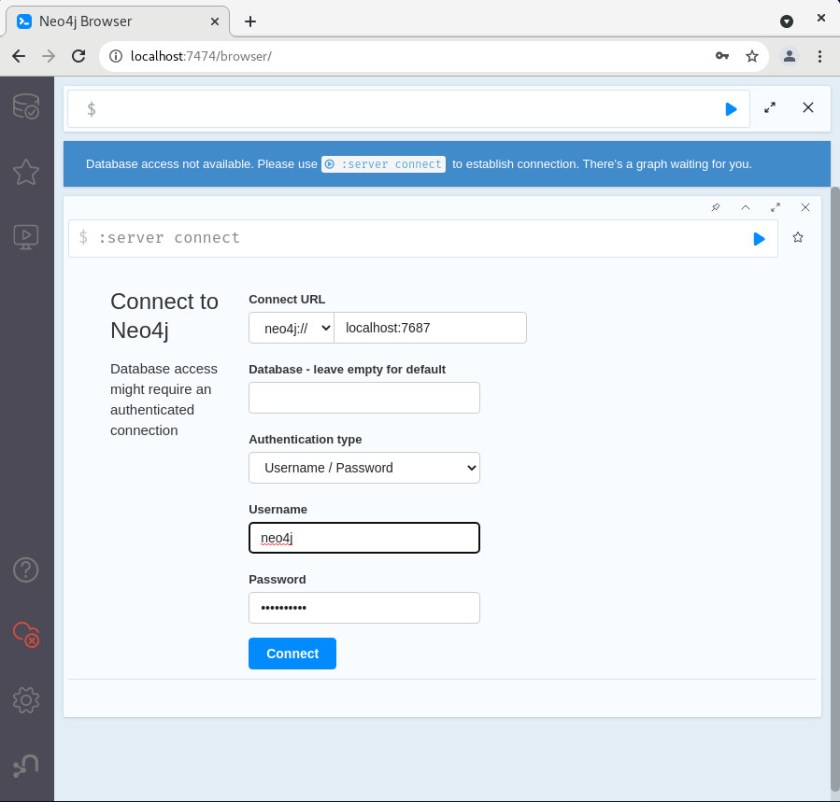Run the top editor command play button
840x802 pixels.
(x=731, y=109)
